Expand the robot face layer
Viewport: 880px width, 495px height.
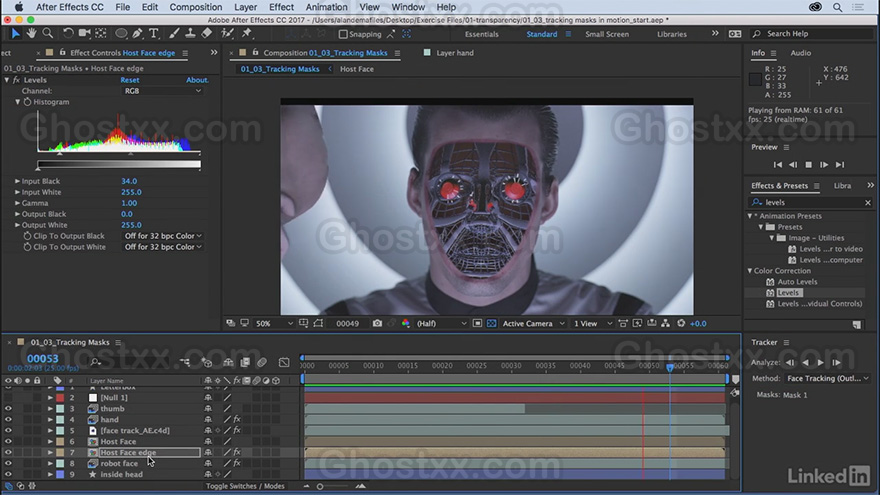tap(50, 464)
